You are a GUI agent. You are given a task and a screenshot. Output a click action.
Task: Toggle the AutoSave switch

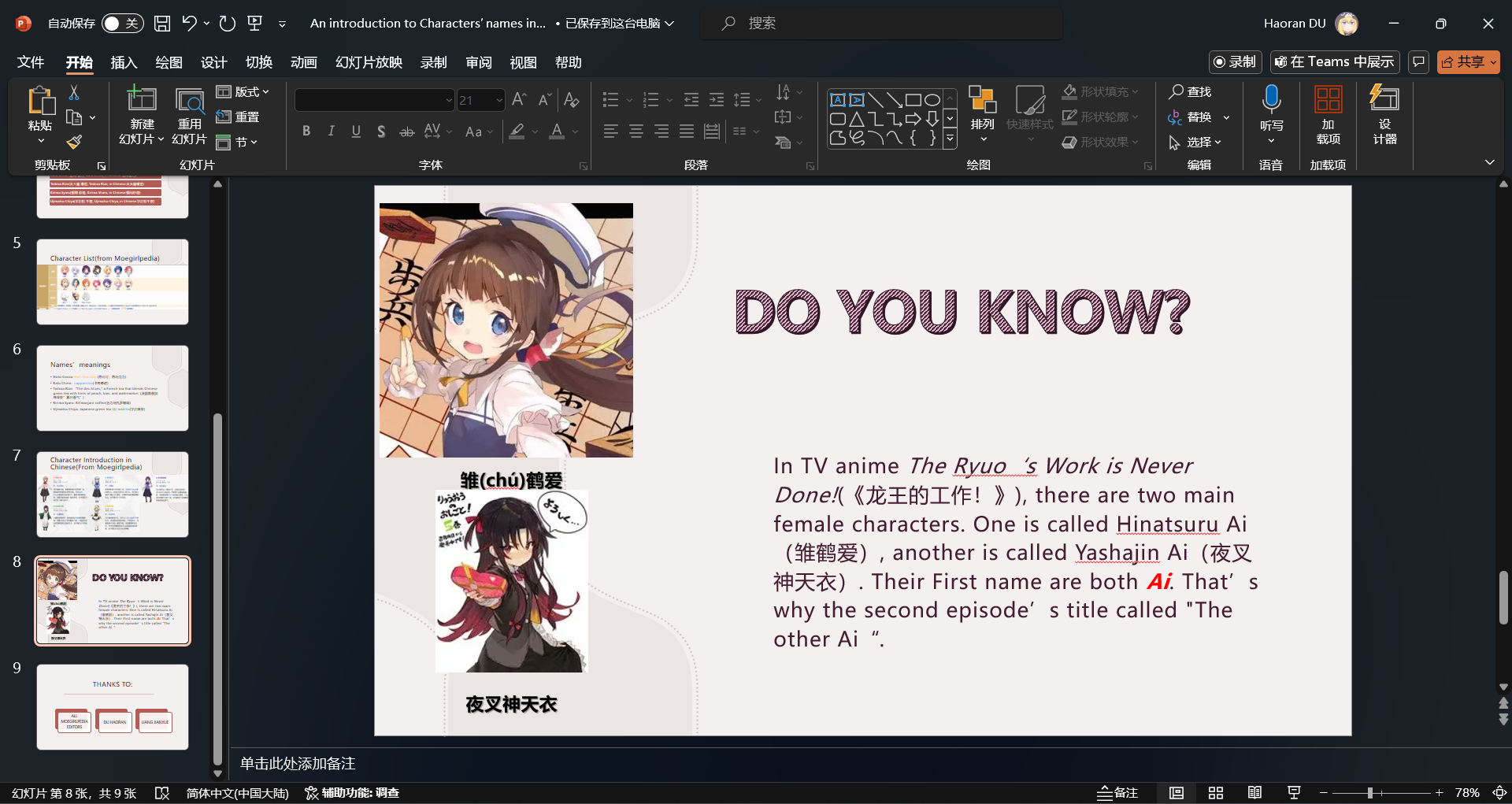[x=122, y=24]
